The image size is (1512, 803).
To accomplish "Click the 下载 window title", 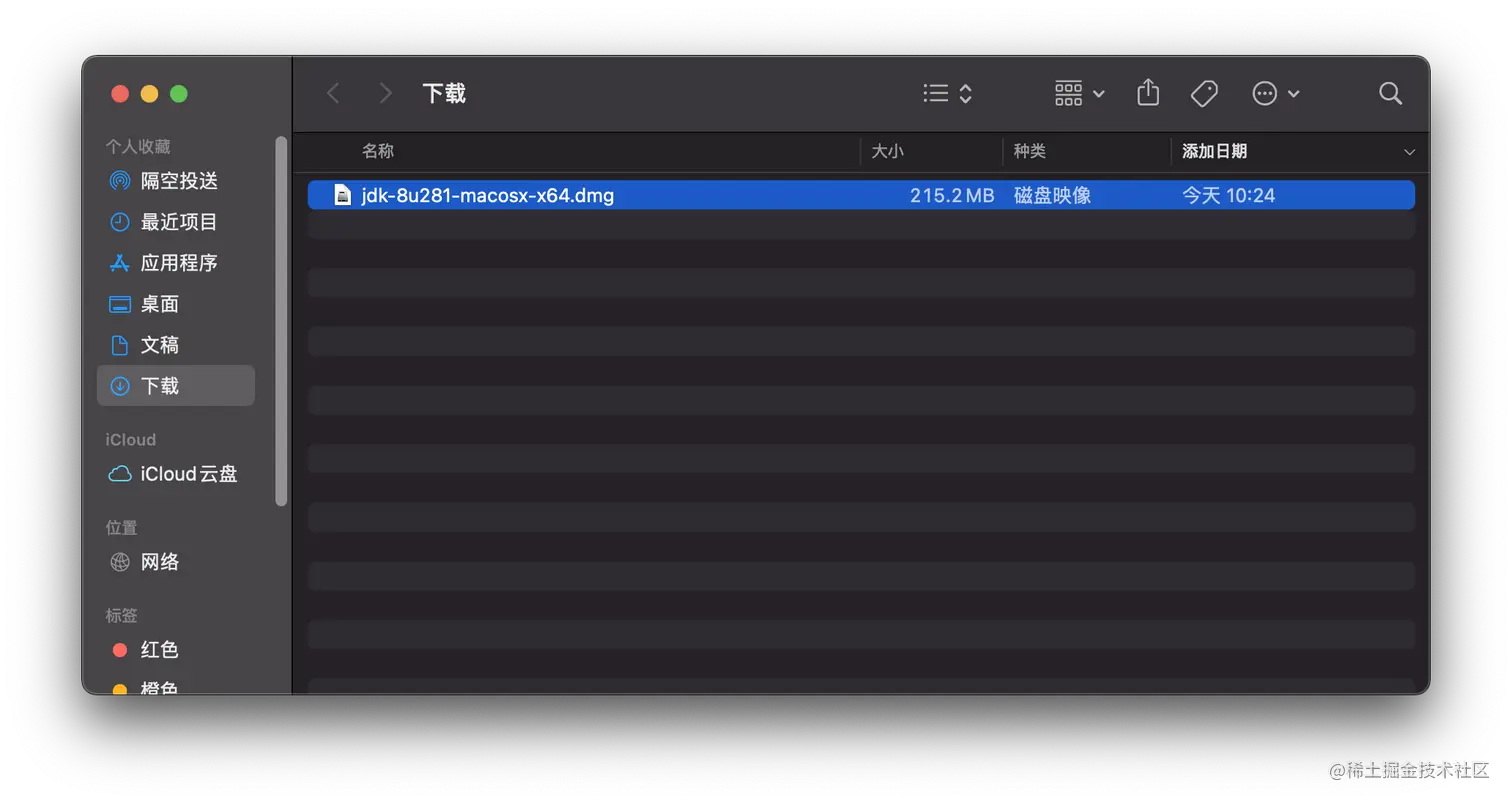I will coord(444,94).
